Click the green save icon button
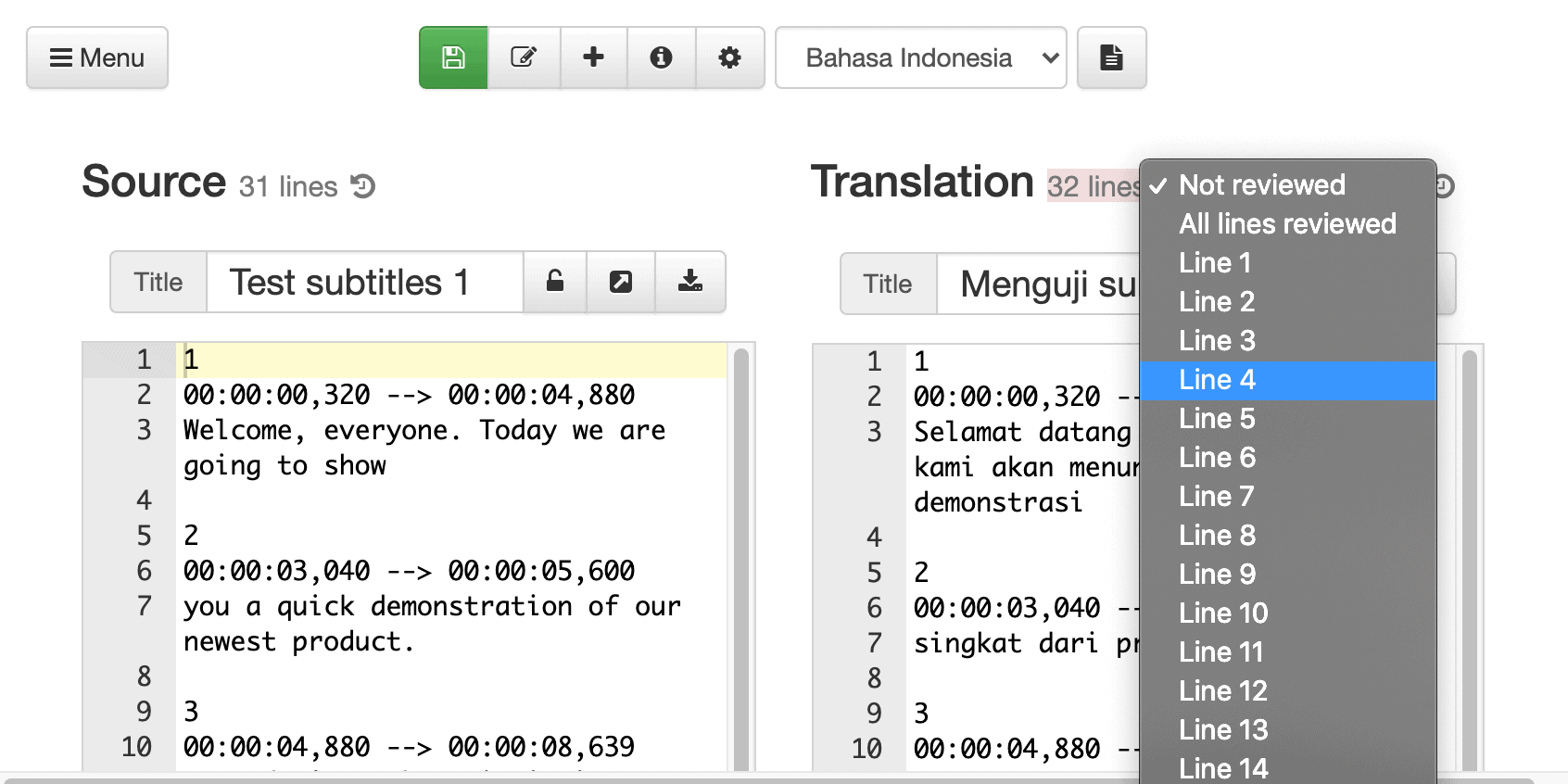Viewport: 1568px width, 784px height. point(453,57)
